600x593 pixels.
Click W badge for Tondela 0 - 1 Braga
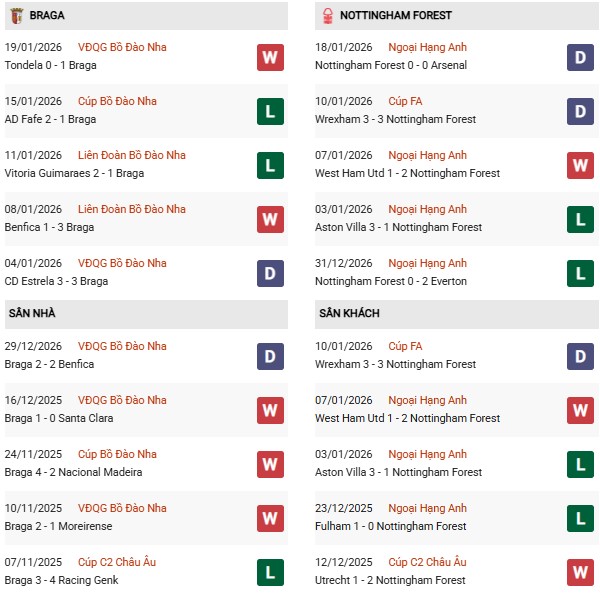click(270, 57)
